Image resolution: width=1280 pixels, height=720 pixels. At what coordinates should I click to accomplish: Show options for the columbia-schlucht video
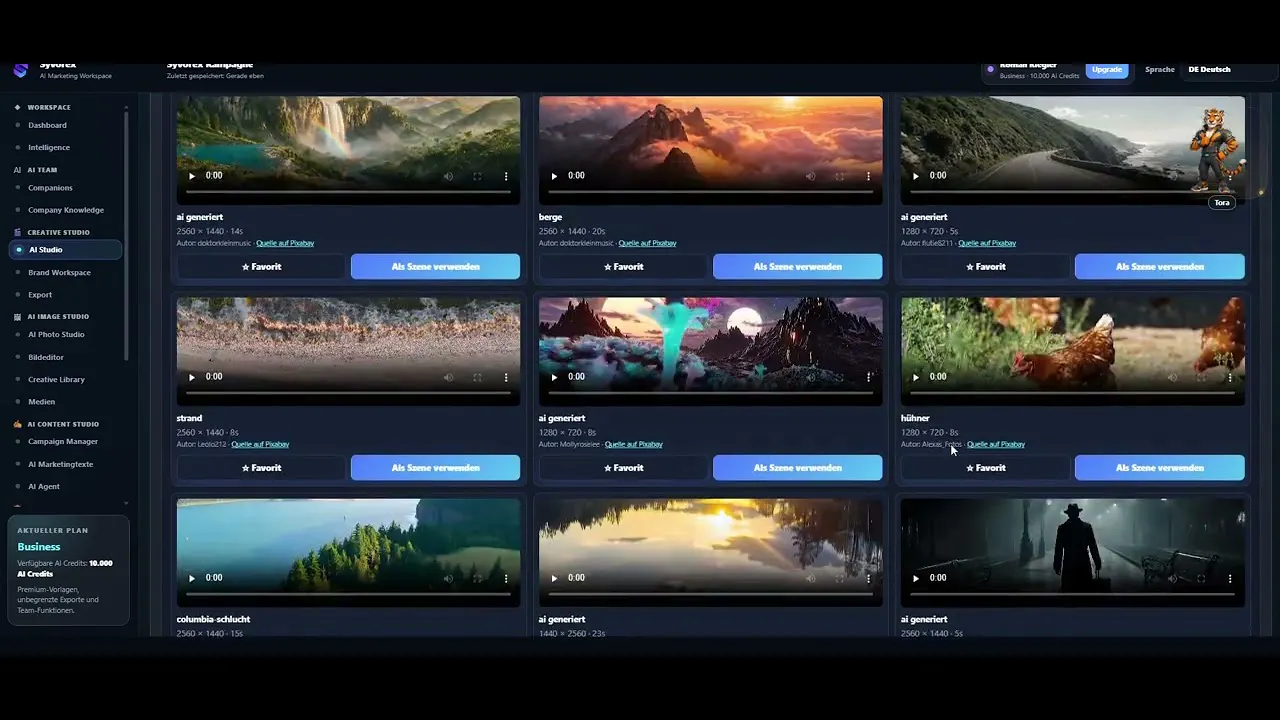pos(506,578)
